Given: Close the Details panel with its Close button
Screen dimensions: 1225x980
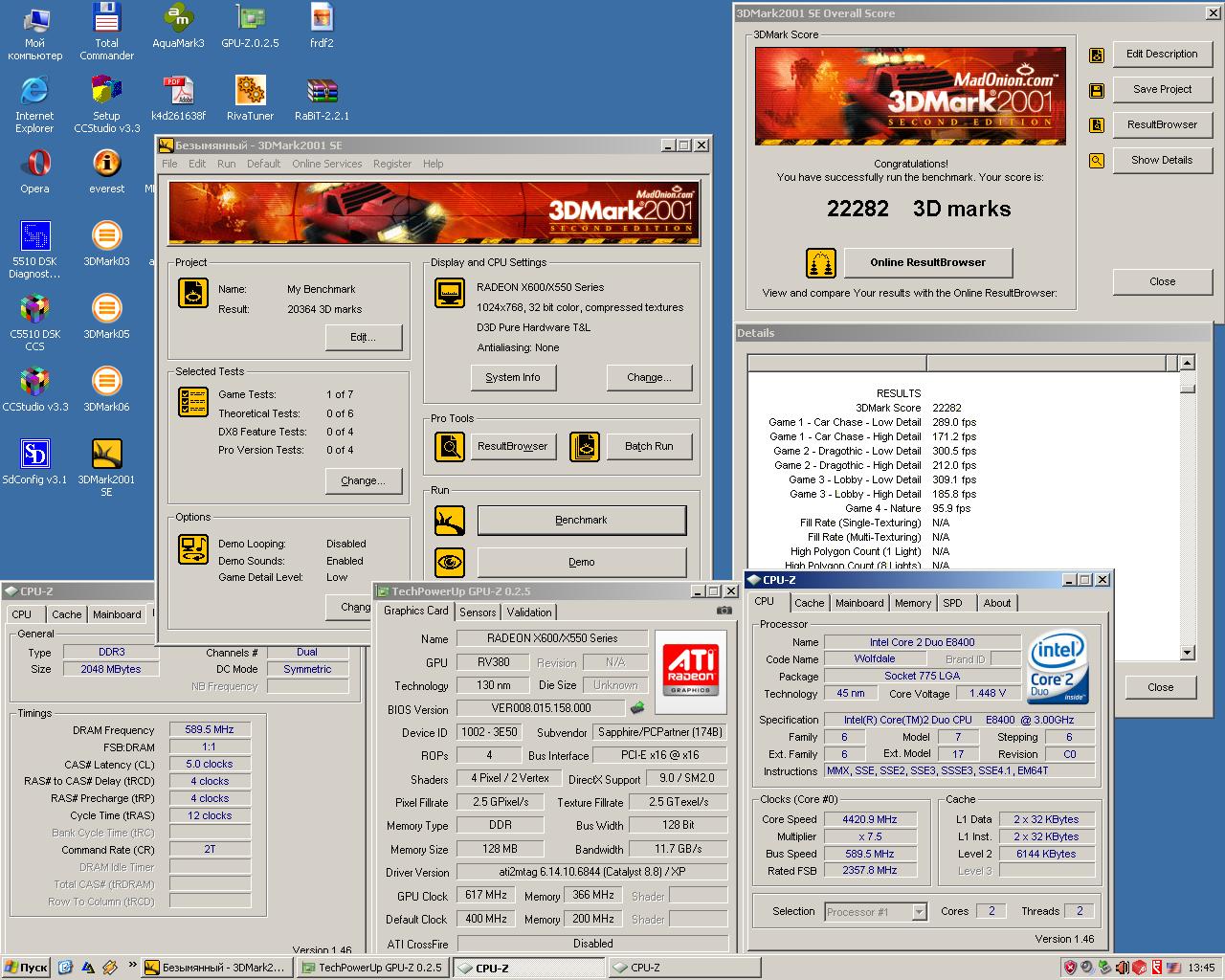Looking at the screenshot, I should [x=1160, y=687].
